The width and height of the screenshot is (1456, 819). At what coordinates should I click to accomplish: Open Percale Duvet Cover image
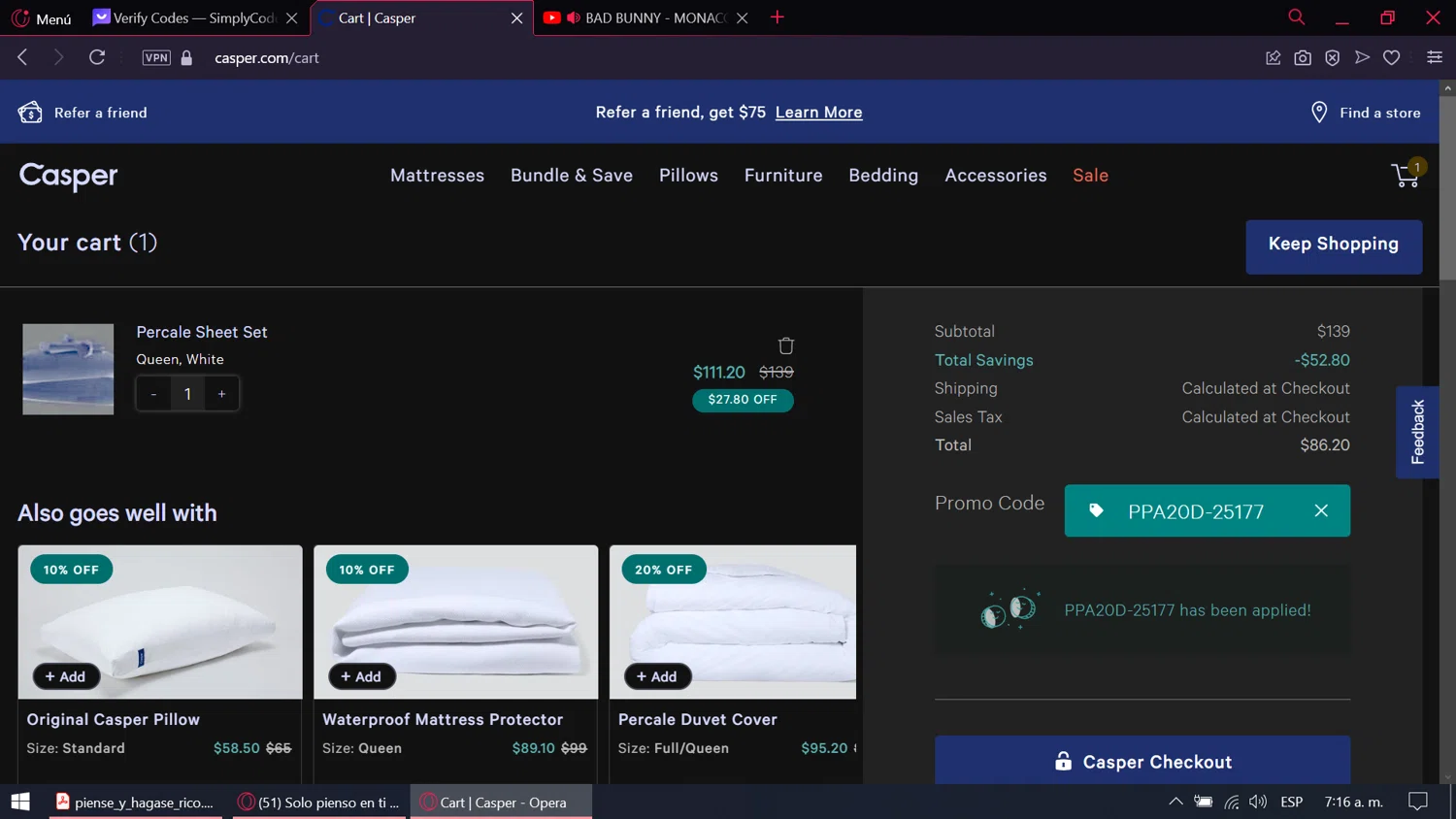733,621
